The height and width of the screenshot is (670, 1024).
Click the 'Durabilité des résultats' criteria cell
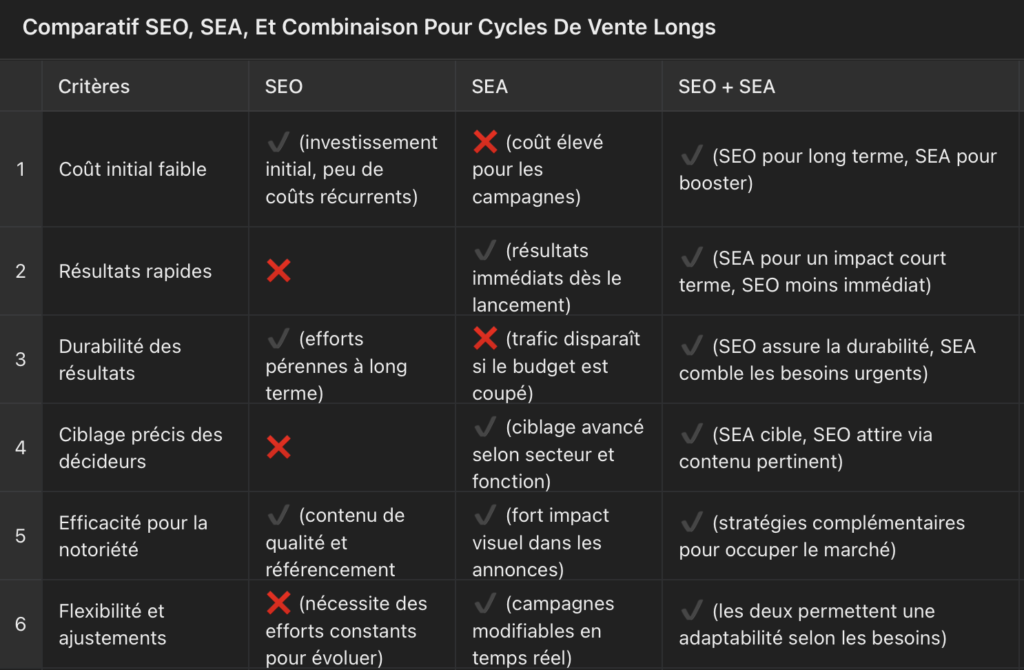pyautogui.click(x=120, y=360)
